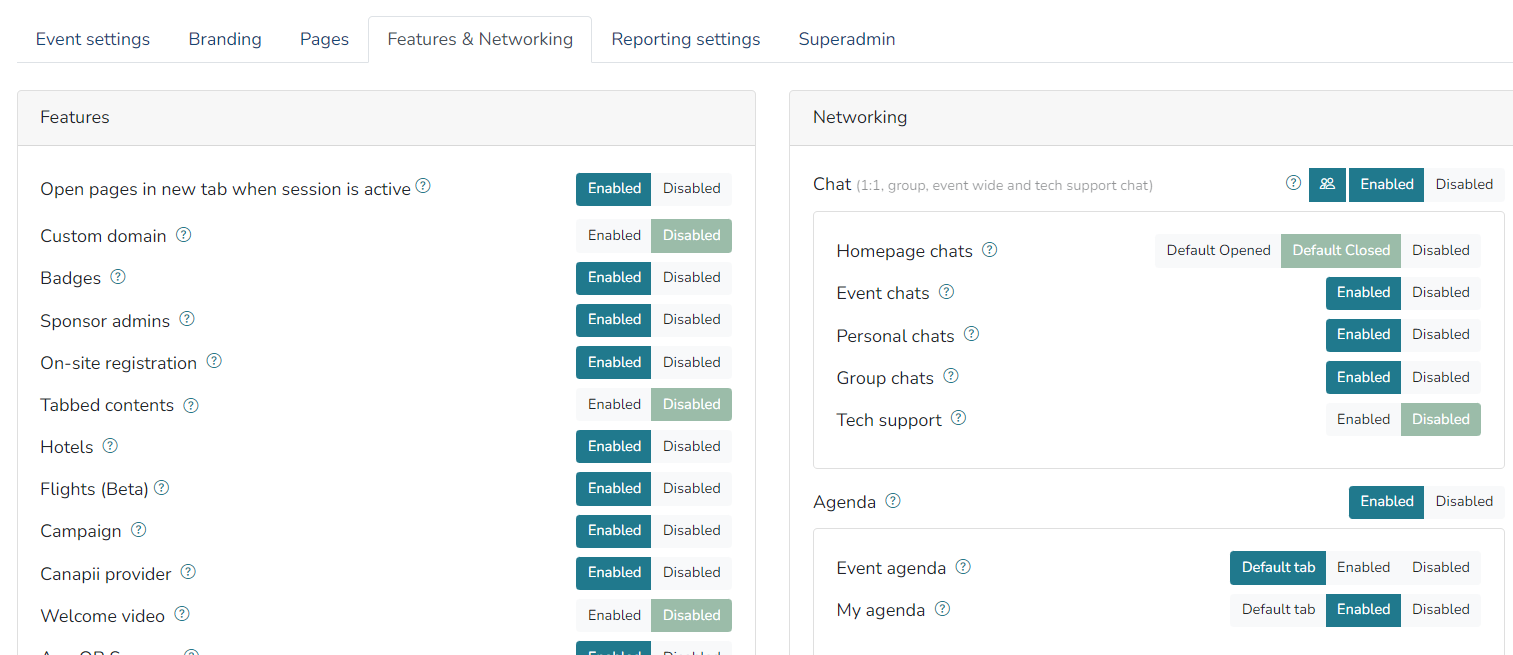Switch to the Branding tab
Screen dimensions: 1513x655
225,40
